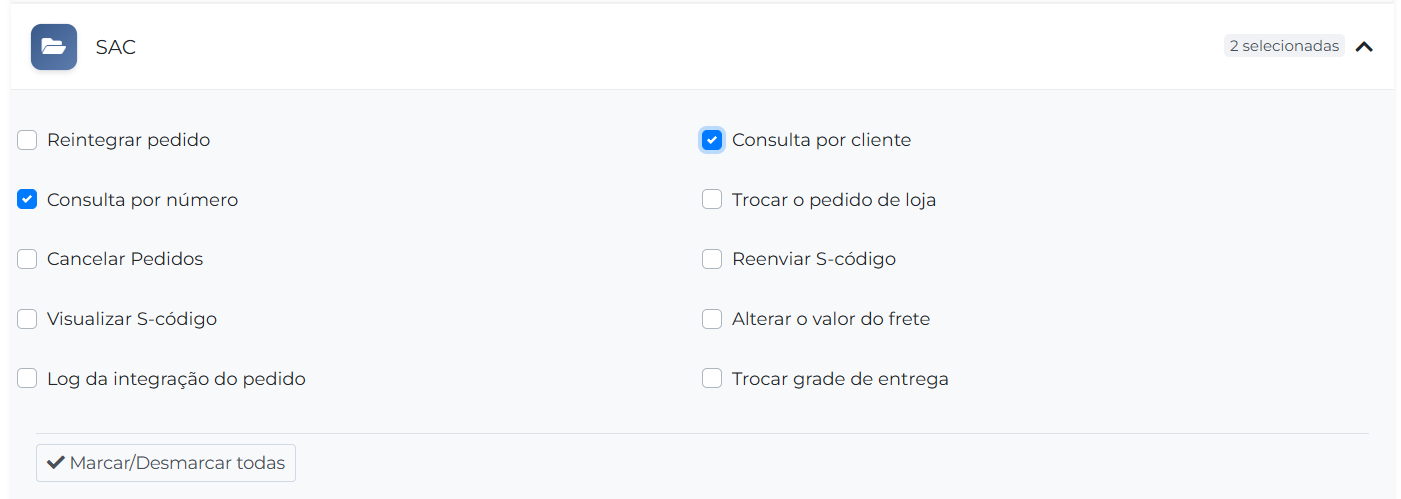Click the 'Trocar grade de entrega' label

tap(840, 379)
